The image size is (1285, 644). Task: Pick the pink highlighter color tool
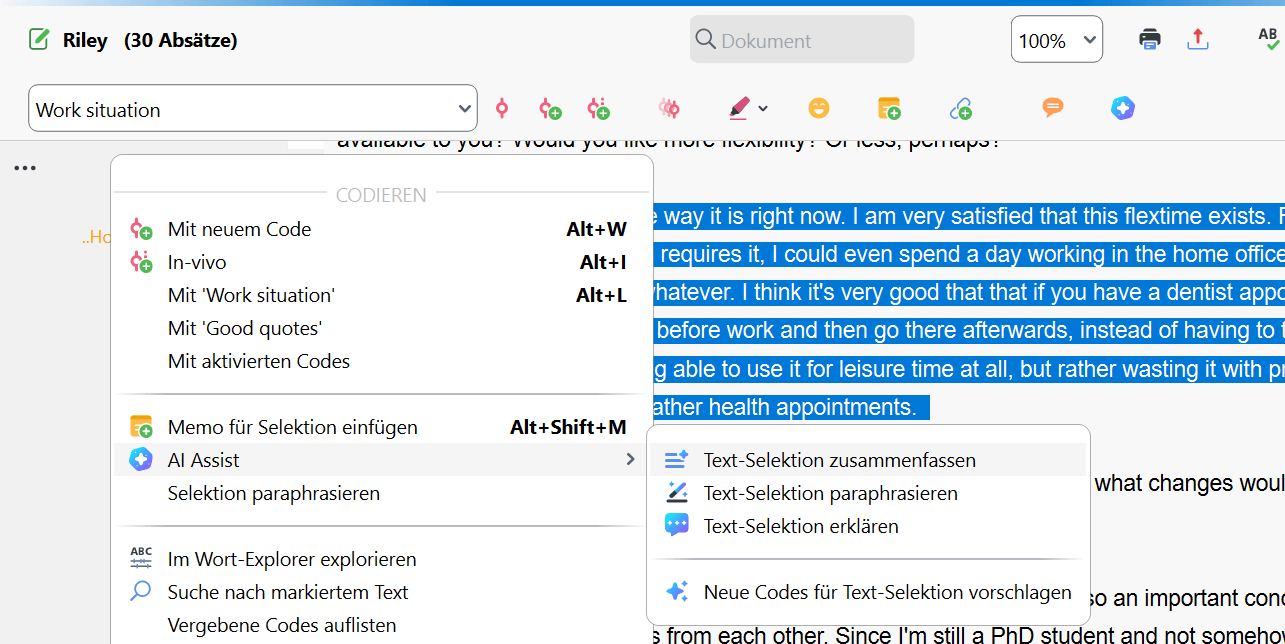click(739, 108)
